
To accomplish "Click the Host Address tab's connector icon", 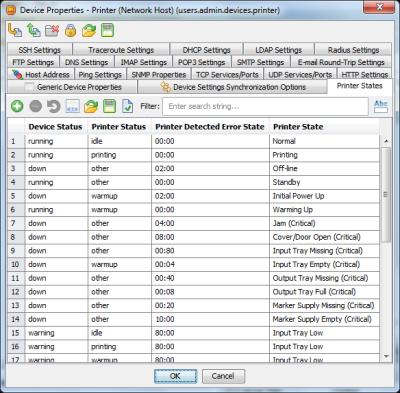I will (17, 74).
